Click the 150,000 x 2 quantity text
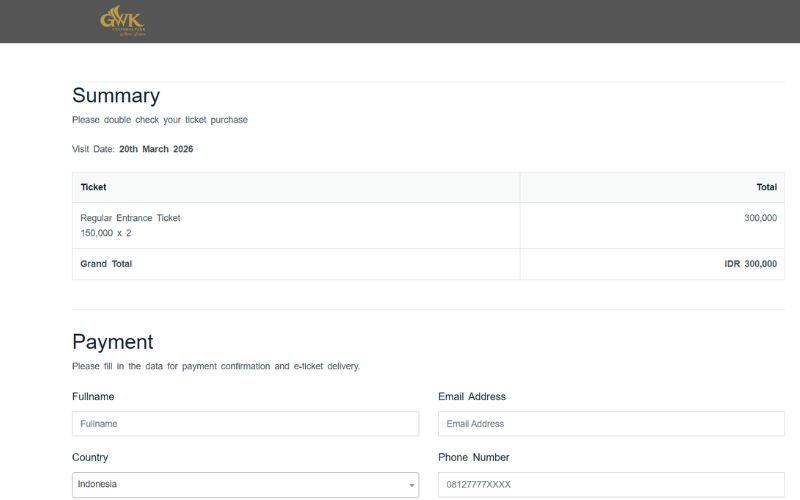800x500 pixels. point(105,233)
